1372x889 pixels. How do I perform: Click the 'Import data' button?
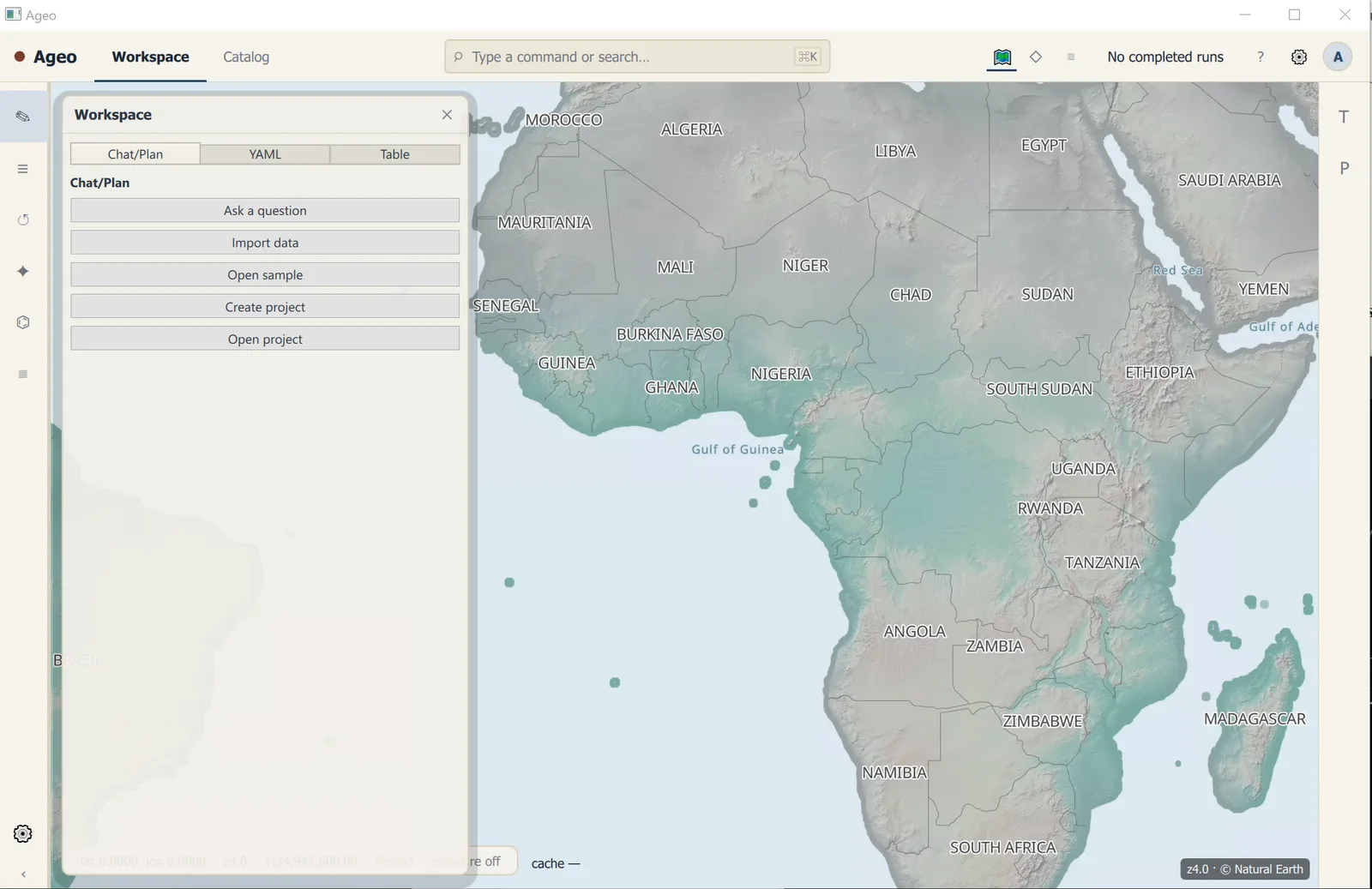pyautogui.click(x=265, y=243)
